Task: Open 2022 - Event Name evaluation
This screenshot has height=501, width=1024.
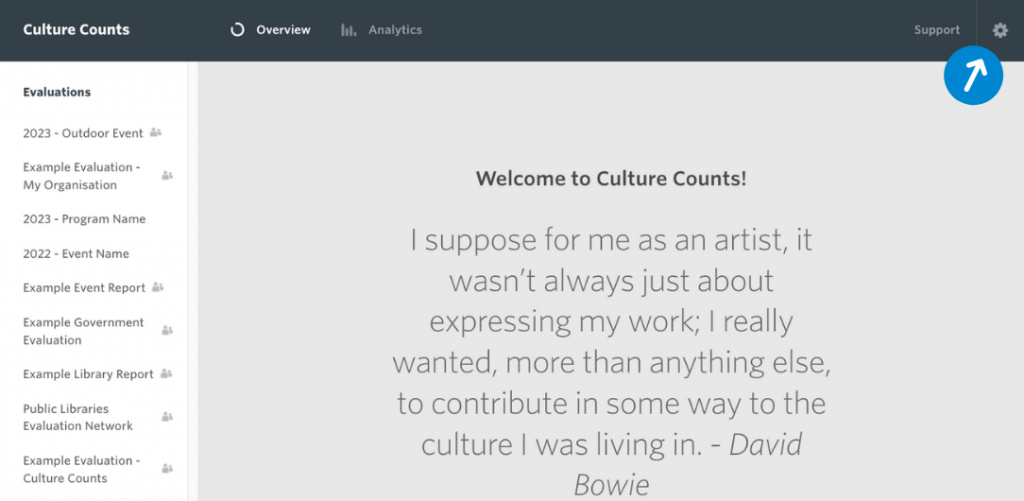Action: point(76,253)
